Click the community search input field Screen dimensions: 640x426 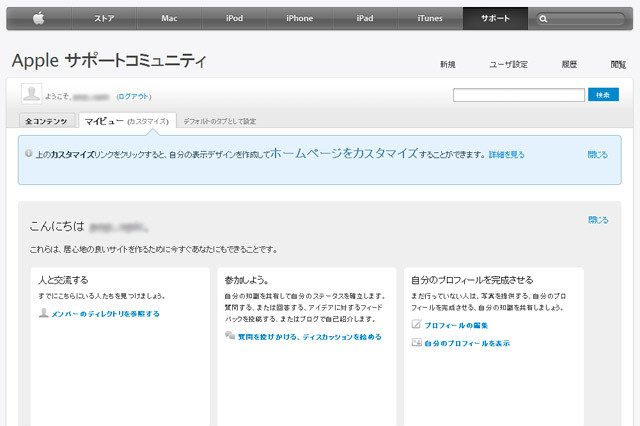pyautogui.click(x=518, y=95)
